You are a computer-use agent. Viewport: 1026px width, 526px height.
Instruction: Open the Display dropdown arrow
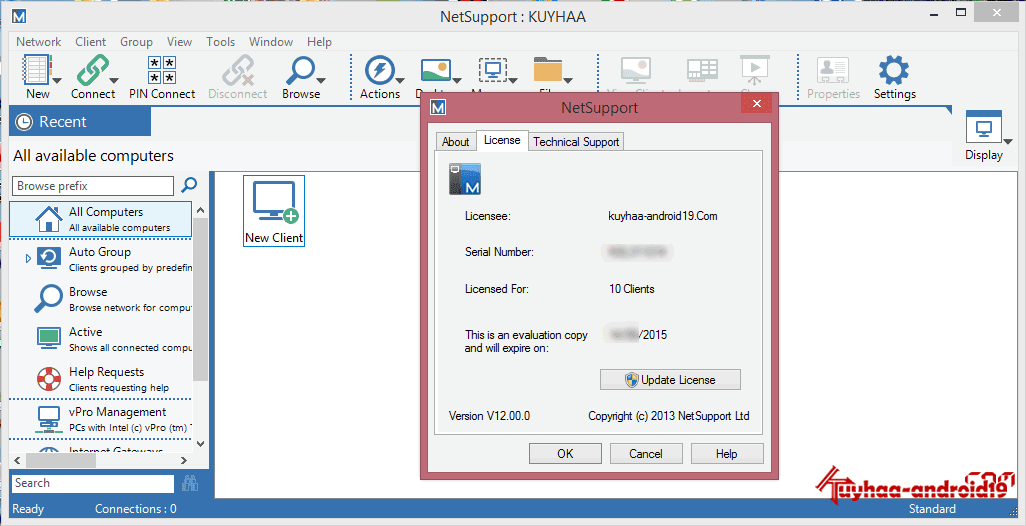[1008, 141]
